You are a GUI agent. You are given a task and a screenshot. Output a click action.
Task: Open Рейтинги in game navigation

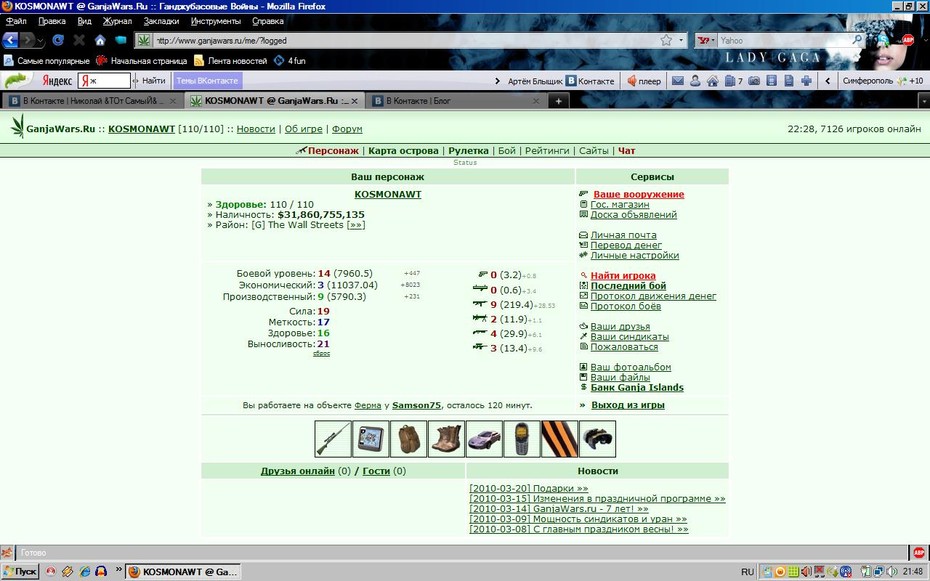[547, 151]
